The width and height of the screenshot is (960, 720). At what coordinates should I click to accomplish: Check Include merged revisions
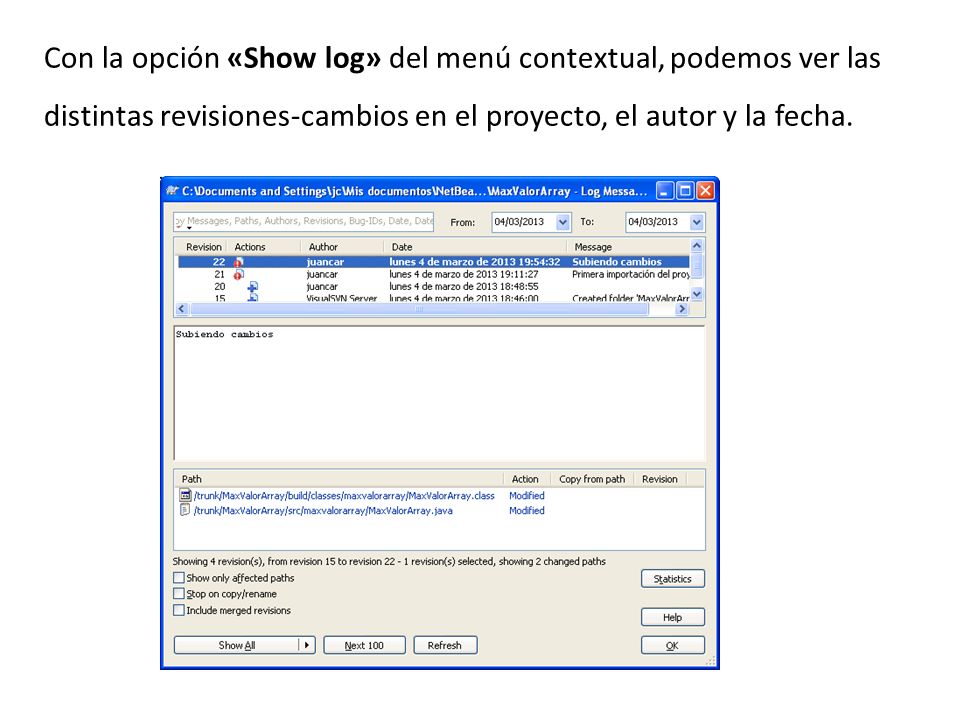tap(179, 610)
